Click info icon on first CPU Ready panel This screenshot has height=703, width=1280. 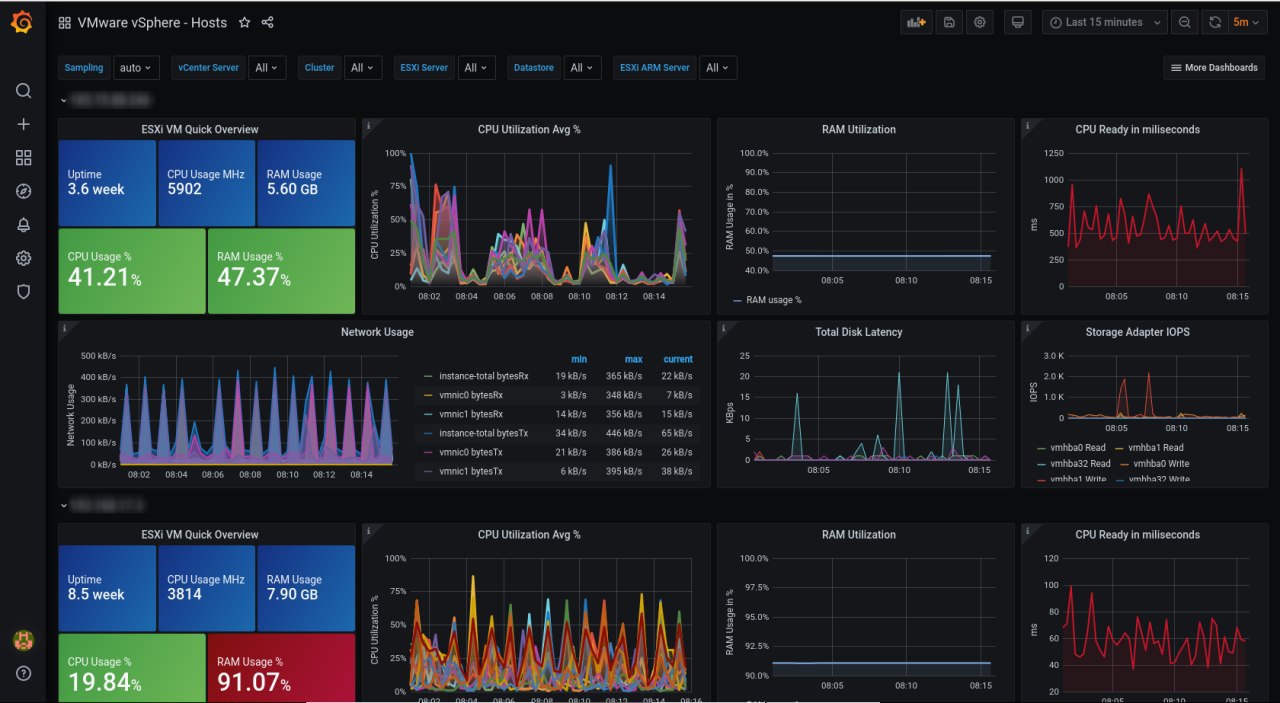pyautogui.click(x=1028, y=126)
